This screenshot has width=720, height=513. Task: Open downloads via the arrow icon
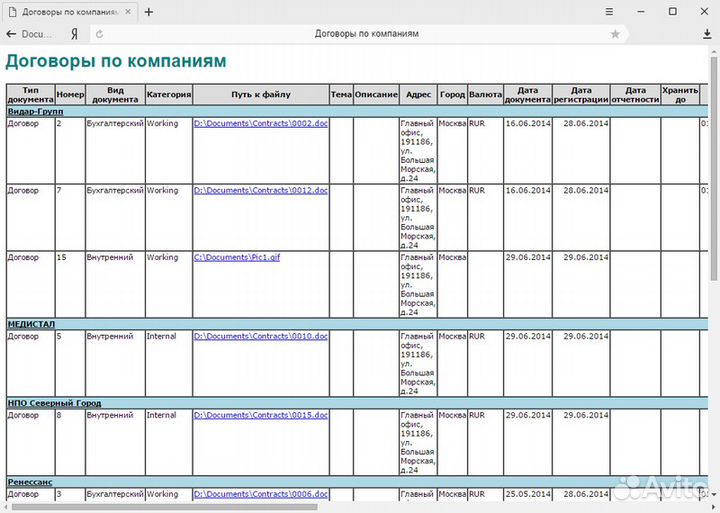tap(707, 33)
